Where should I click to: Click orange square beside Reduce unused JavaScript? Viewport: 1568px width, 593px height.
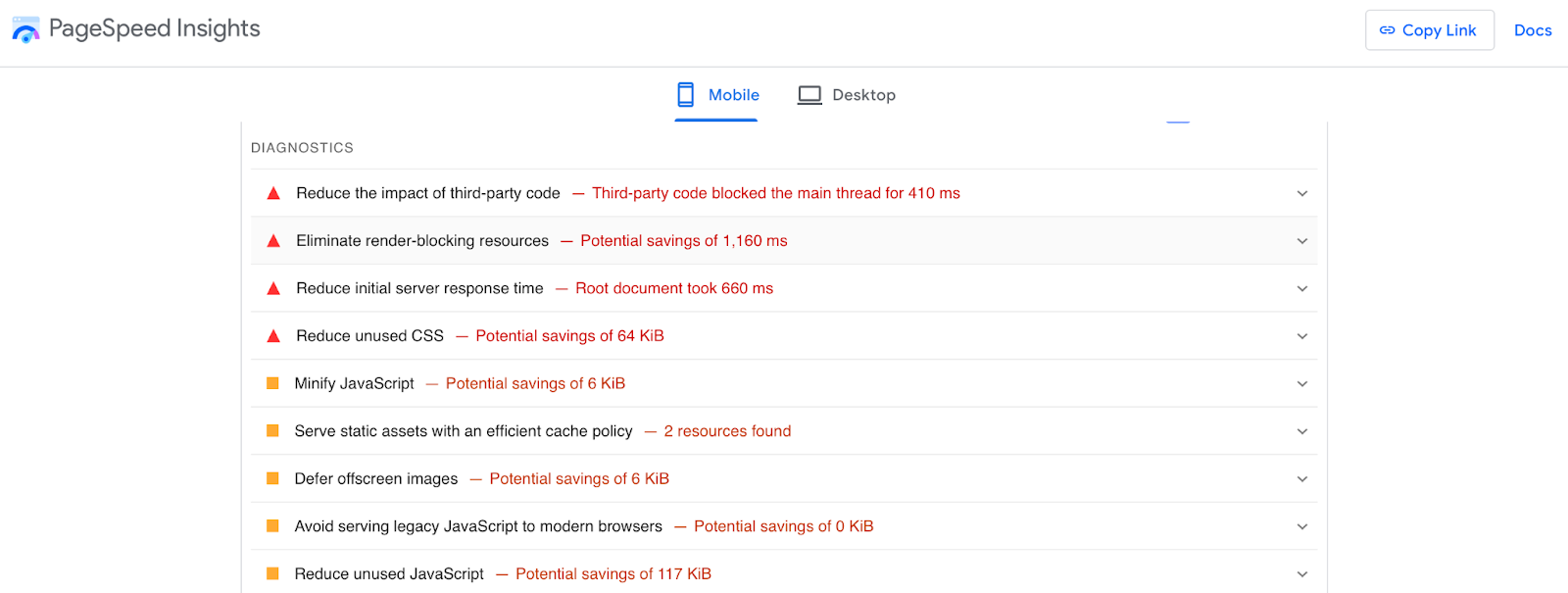pyautogui.click(x=272, y=573)
